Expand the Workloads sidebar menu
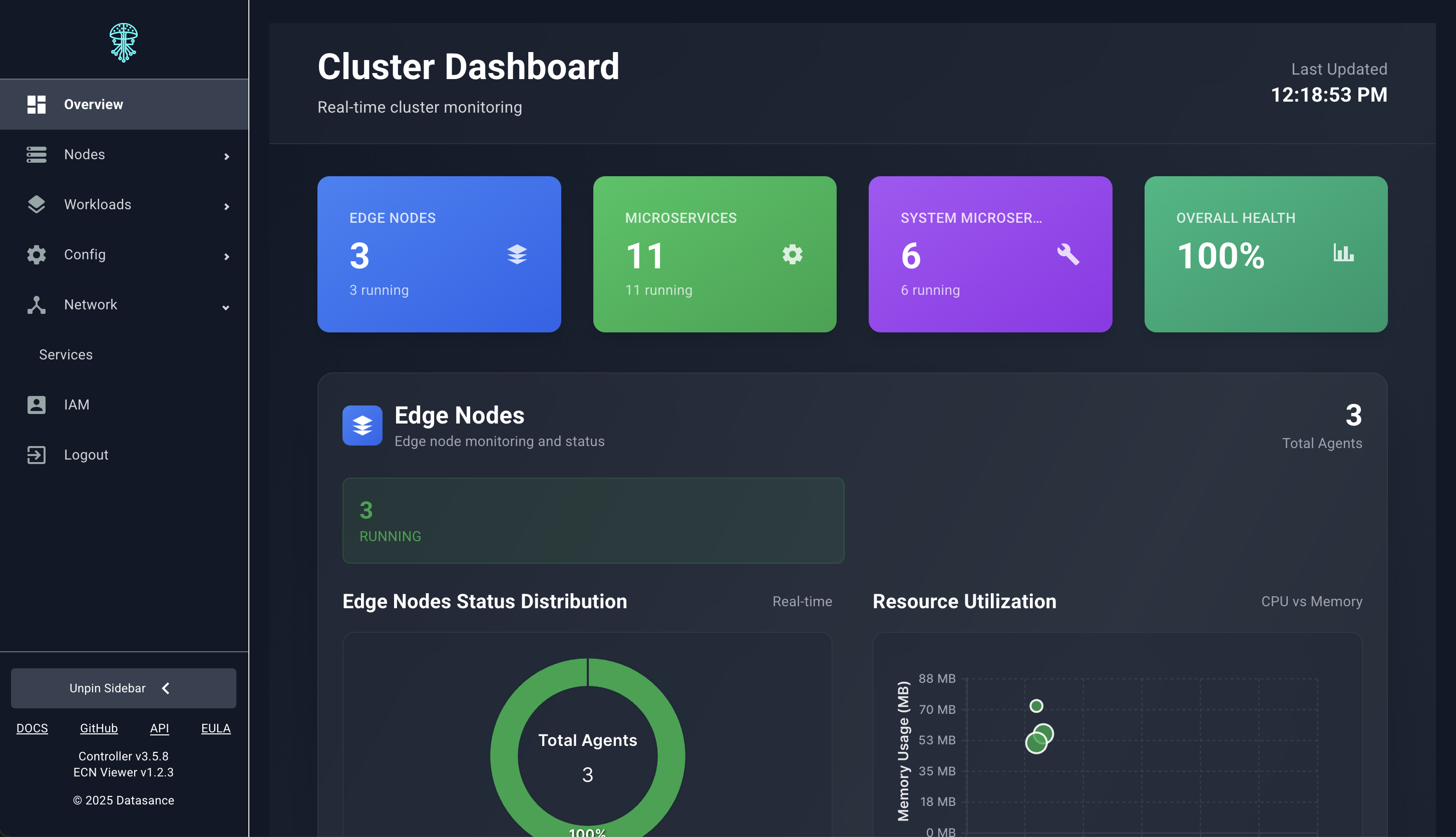This screenshot has height=837, width=1456. [x=227, y=206]
